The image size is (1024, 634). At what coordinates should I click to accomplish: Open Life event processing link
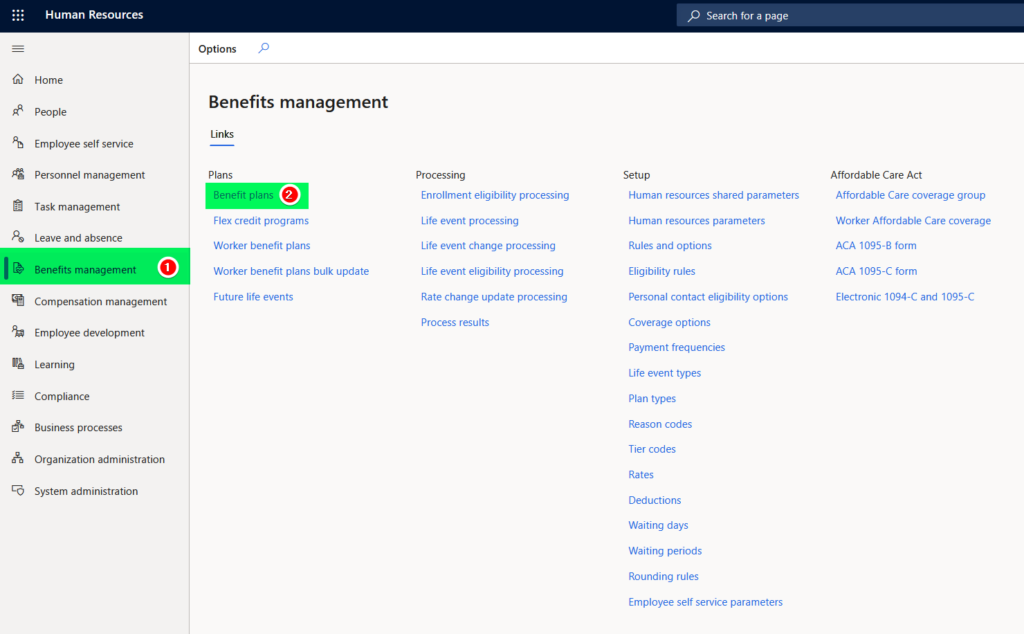470,221
